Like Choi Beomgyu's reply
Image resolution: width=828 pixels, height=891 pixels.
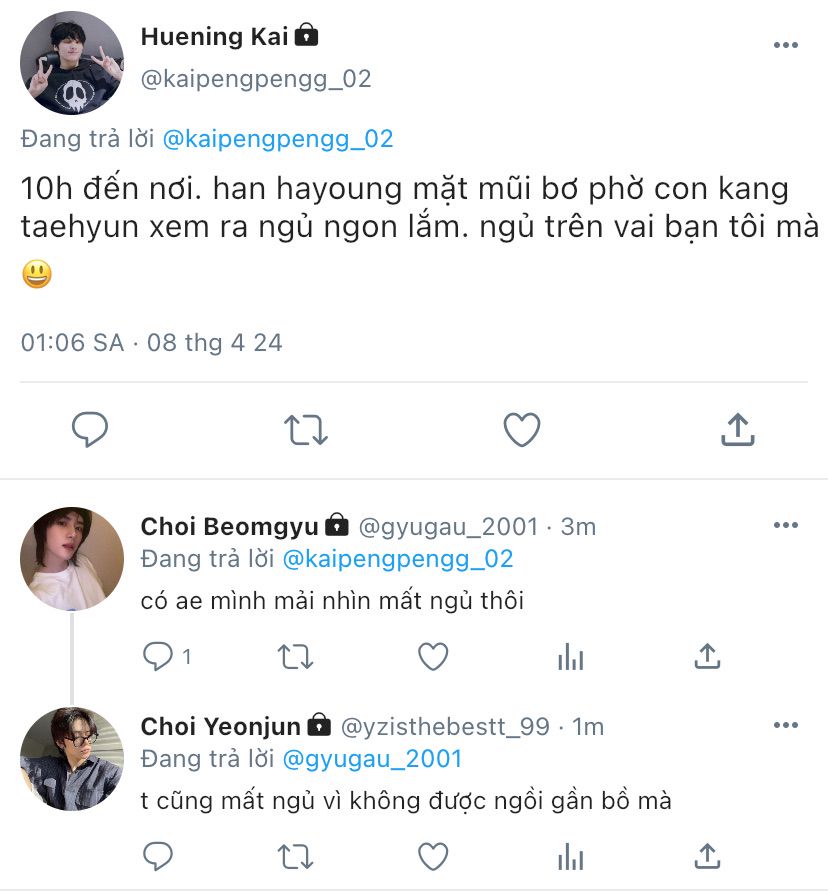pyautogui.click(x=433, y=657)
